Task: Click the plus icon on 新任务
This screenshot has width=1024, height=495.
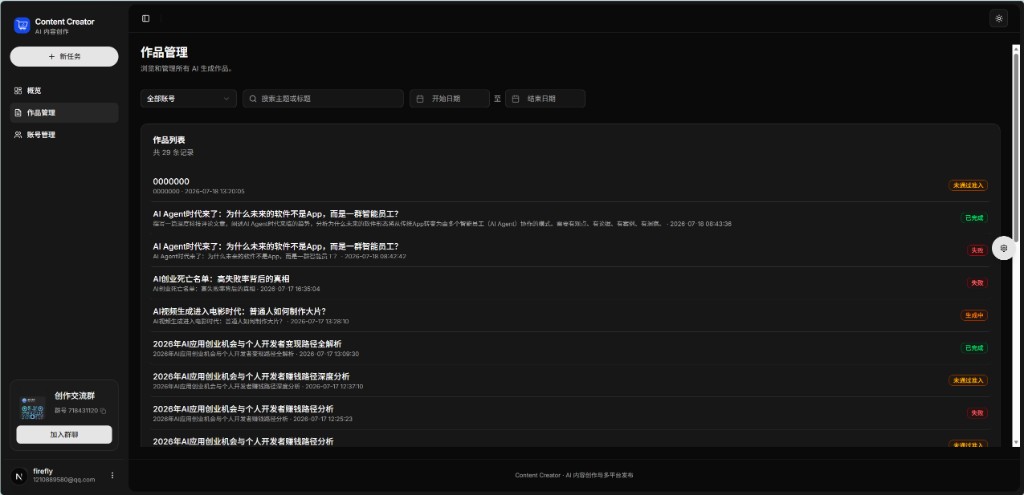Action: 52,57
